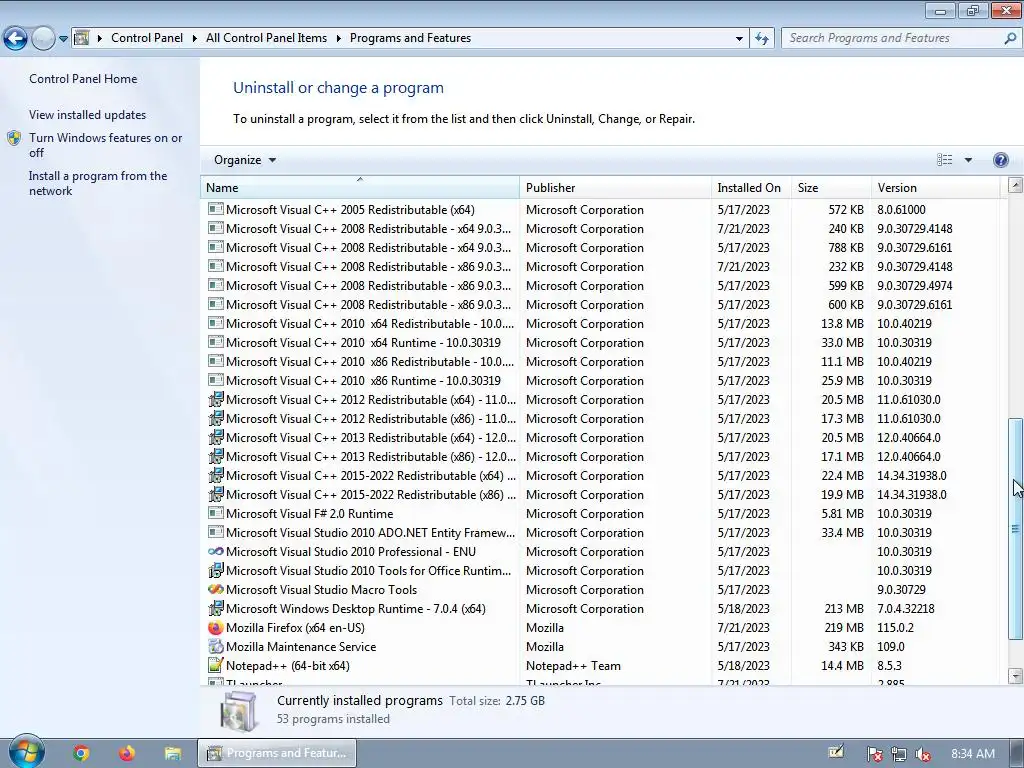Open Control Panel Home link
The image size is (1024, 768).
click(x=83, y=79)
